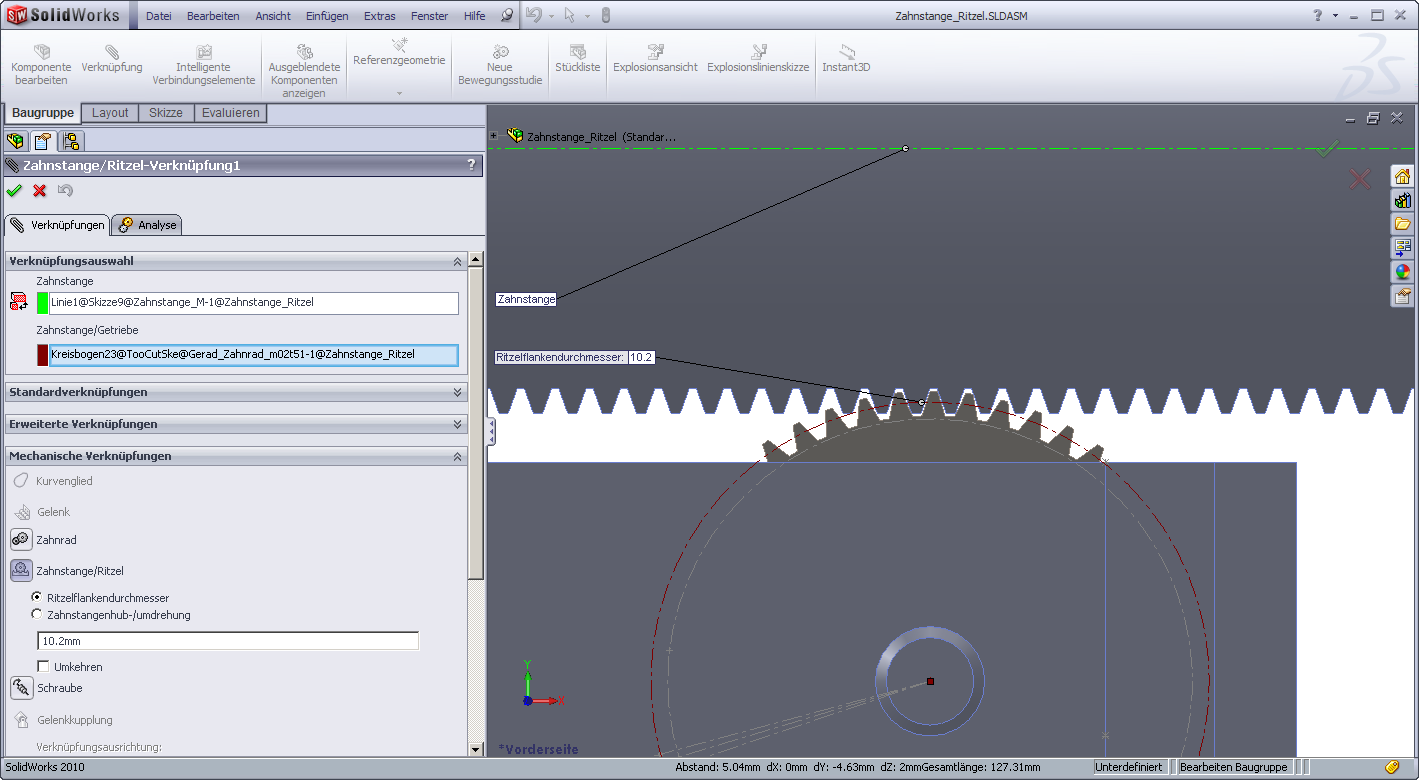1419x780 pixels.
Task: Open the Bearbeiten menu
Action: point(211,16)
